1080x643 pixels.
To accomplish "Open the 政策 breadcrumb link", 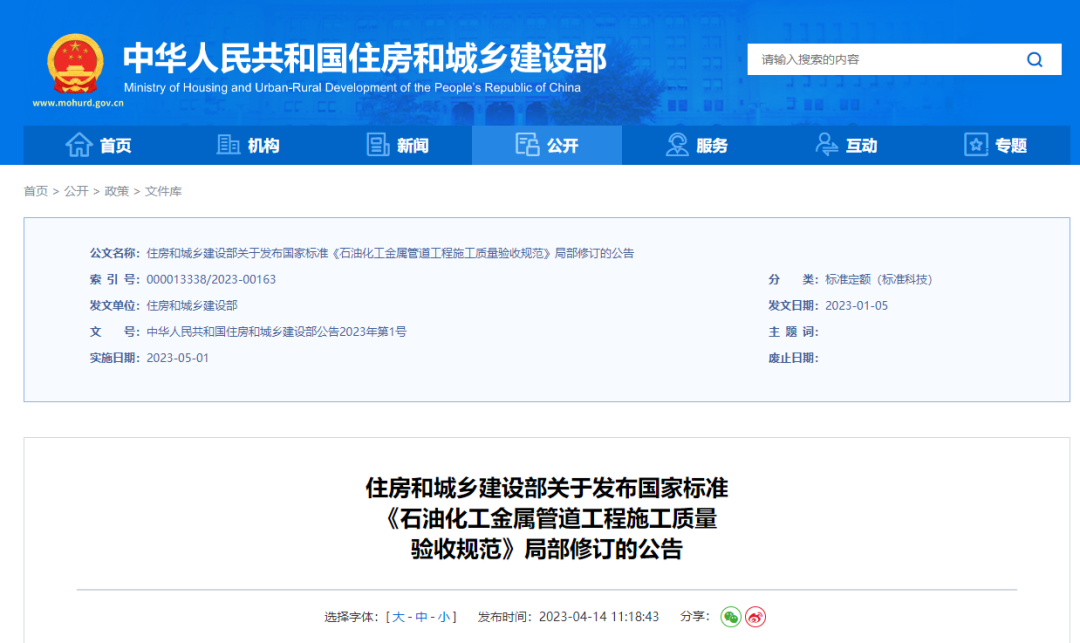I will coord(116,190).
